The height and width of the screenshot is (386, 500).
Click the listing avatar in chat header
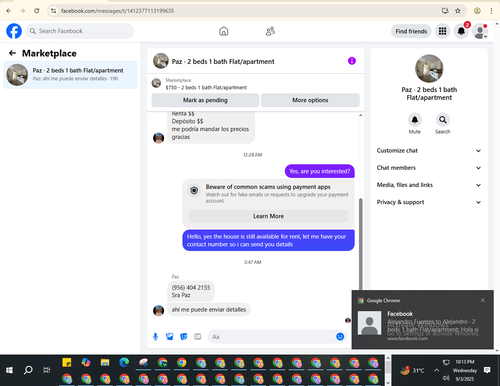161,61
